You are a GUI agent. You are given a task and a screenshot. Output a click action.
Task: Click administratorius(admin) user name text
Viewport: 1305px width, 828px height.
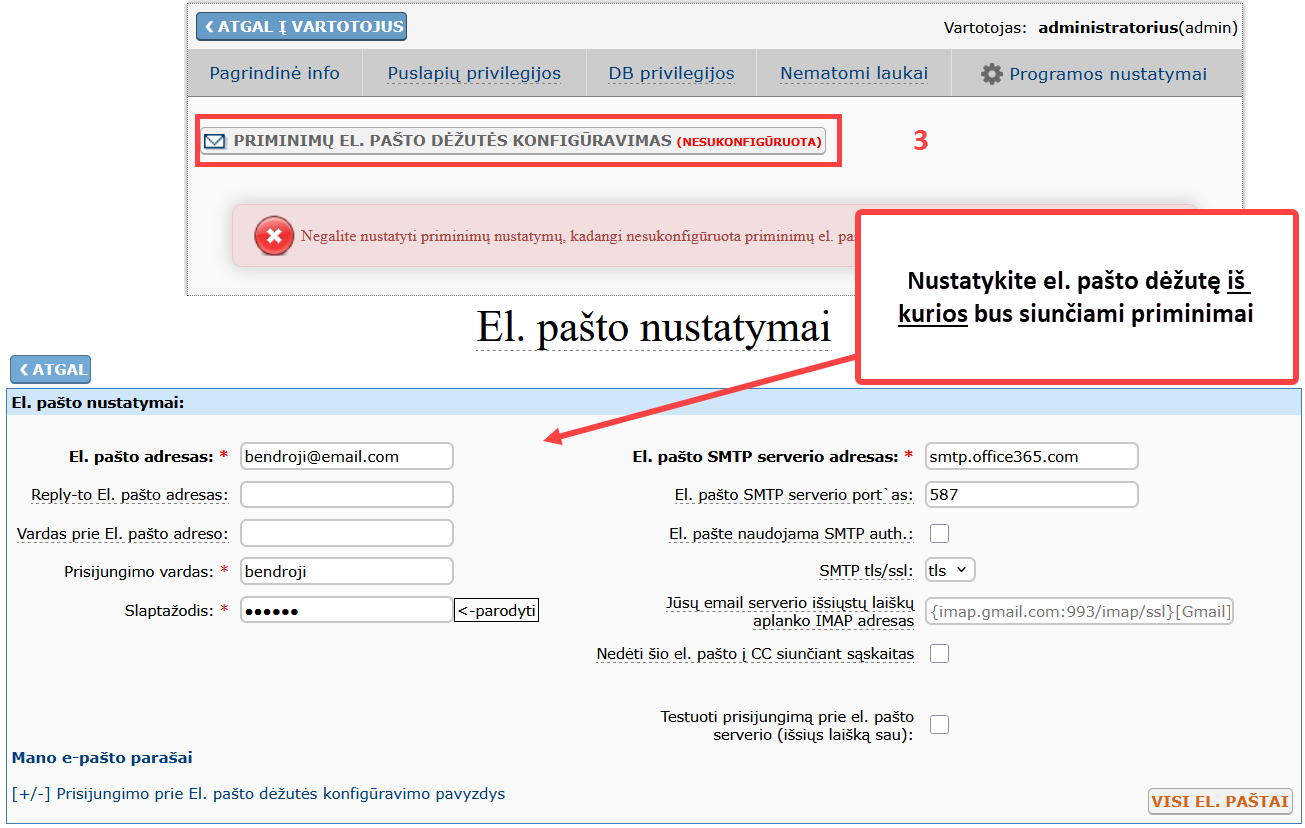[1138, 28]
